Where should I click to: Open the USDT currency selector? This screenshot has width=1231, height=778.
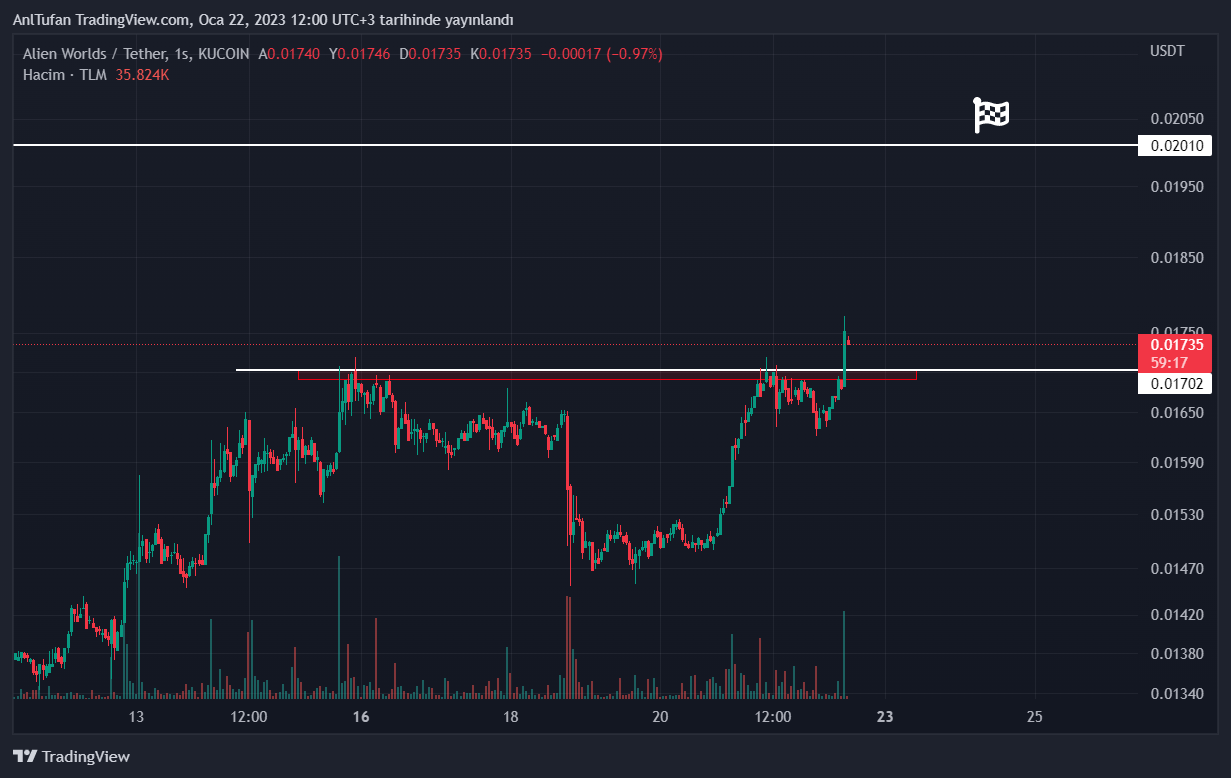point(1167,51)
